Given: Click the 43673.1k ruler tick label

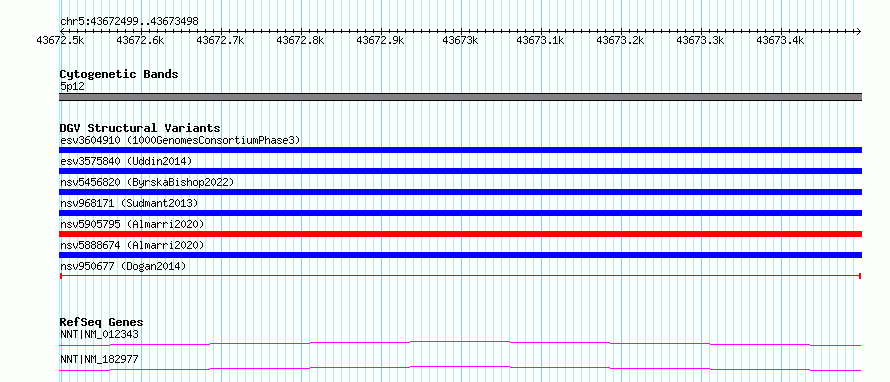Looking at the screenshot, I should pyautogui.click(x=540, y=40).
